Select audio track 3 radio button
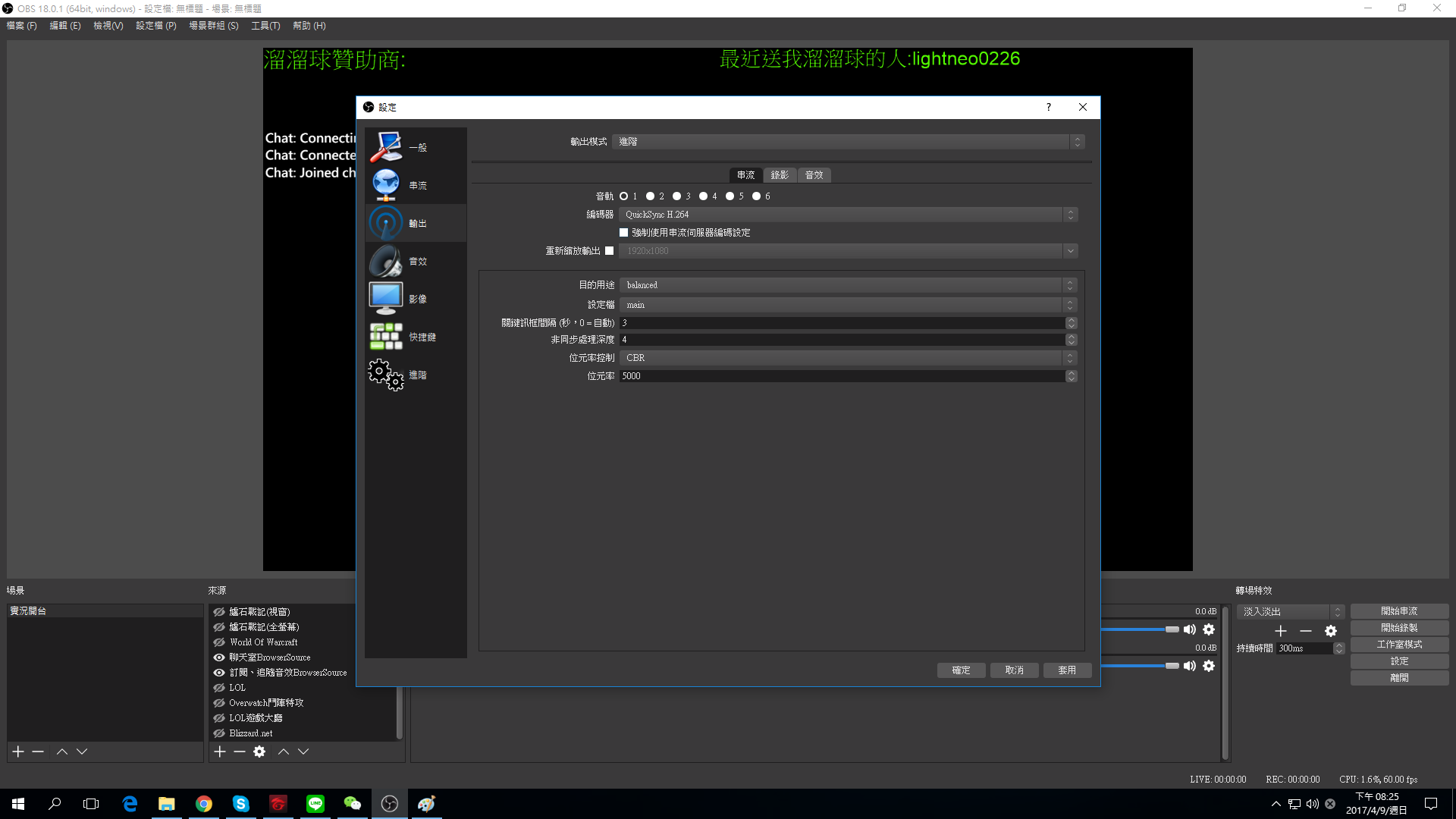1456x819 pixels. point(676,196)
